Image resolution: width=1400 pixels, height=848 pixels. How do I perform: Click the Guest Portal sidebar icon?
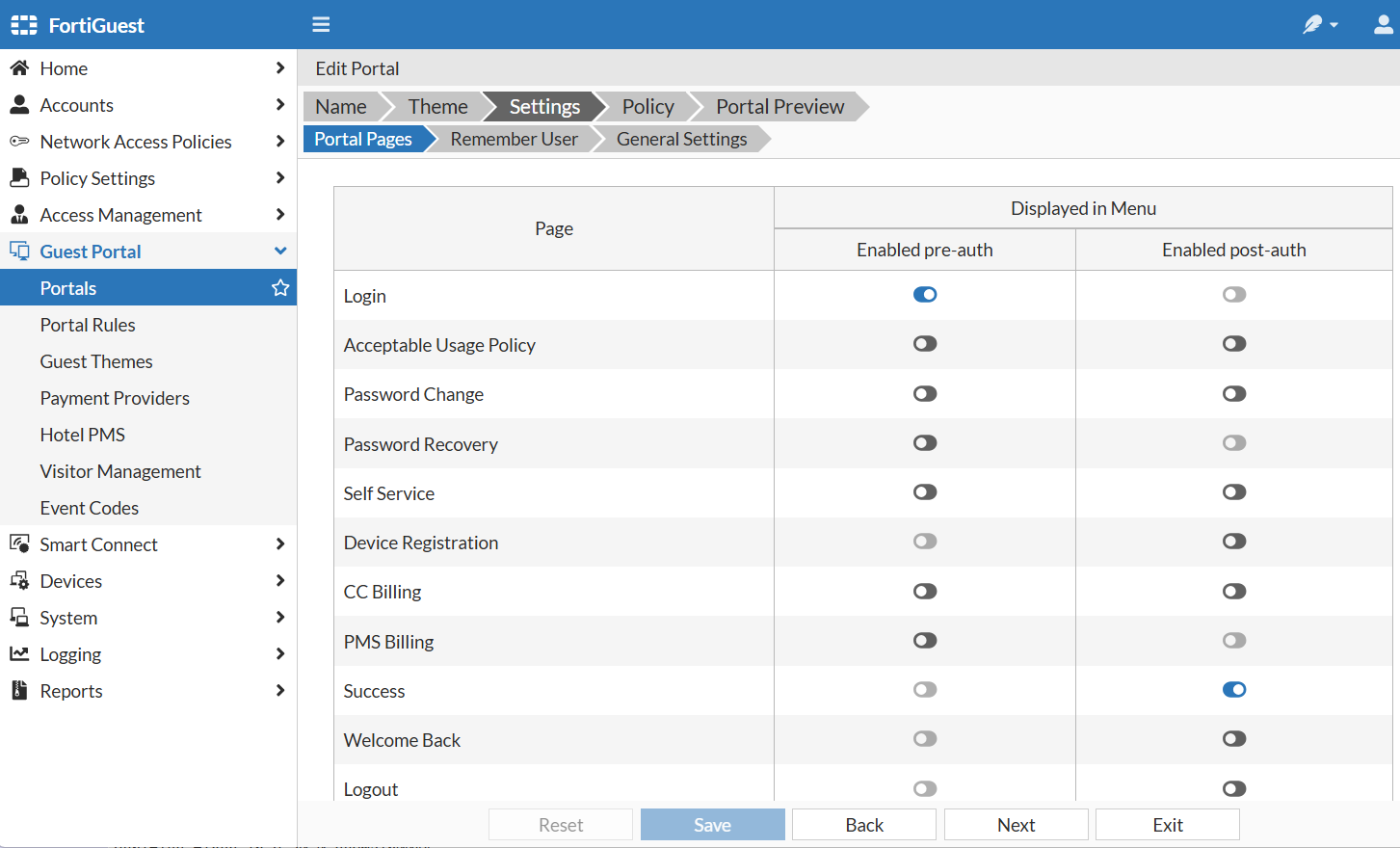coord(20,251)
